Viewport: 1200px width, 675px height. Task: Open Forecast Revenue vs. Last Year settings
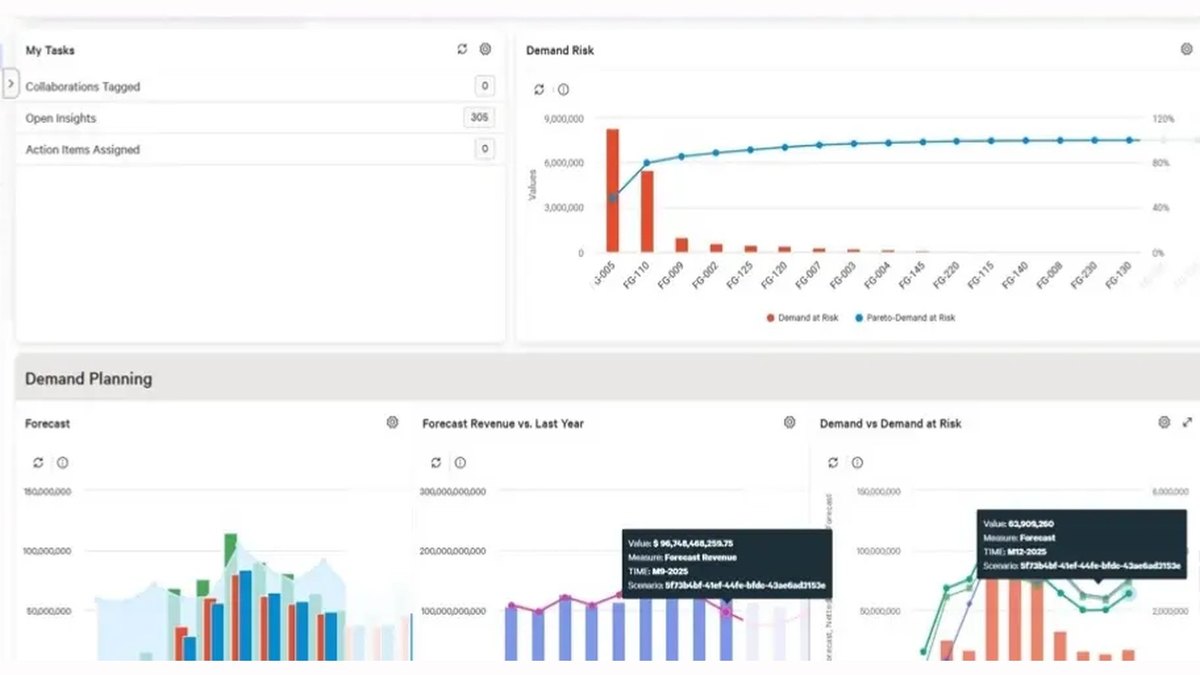tap(789, 423)
